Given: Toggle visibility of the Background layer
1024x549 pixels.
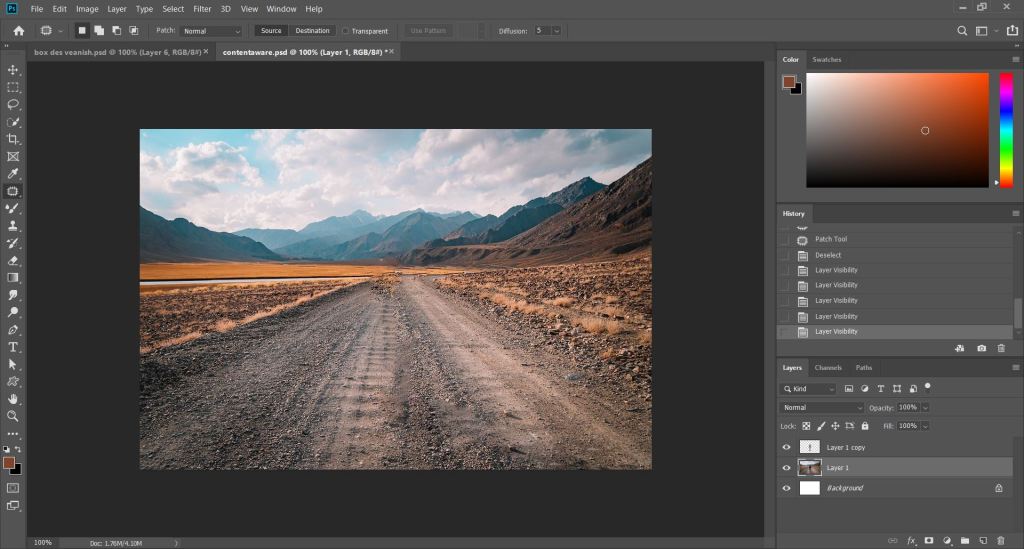Looking at the screenshot, I should pyautogui.click(x=786, y=488).
